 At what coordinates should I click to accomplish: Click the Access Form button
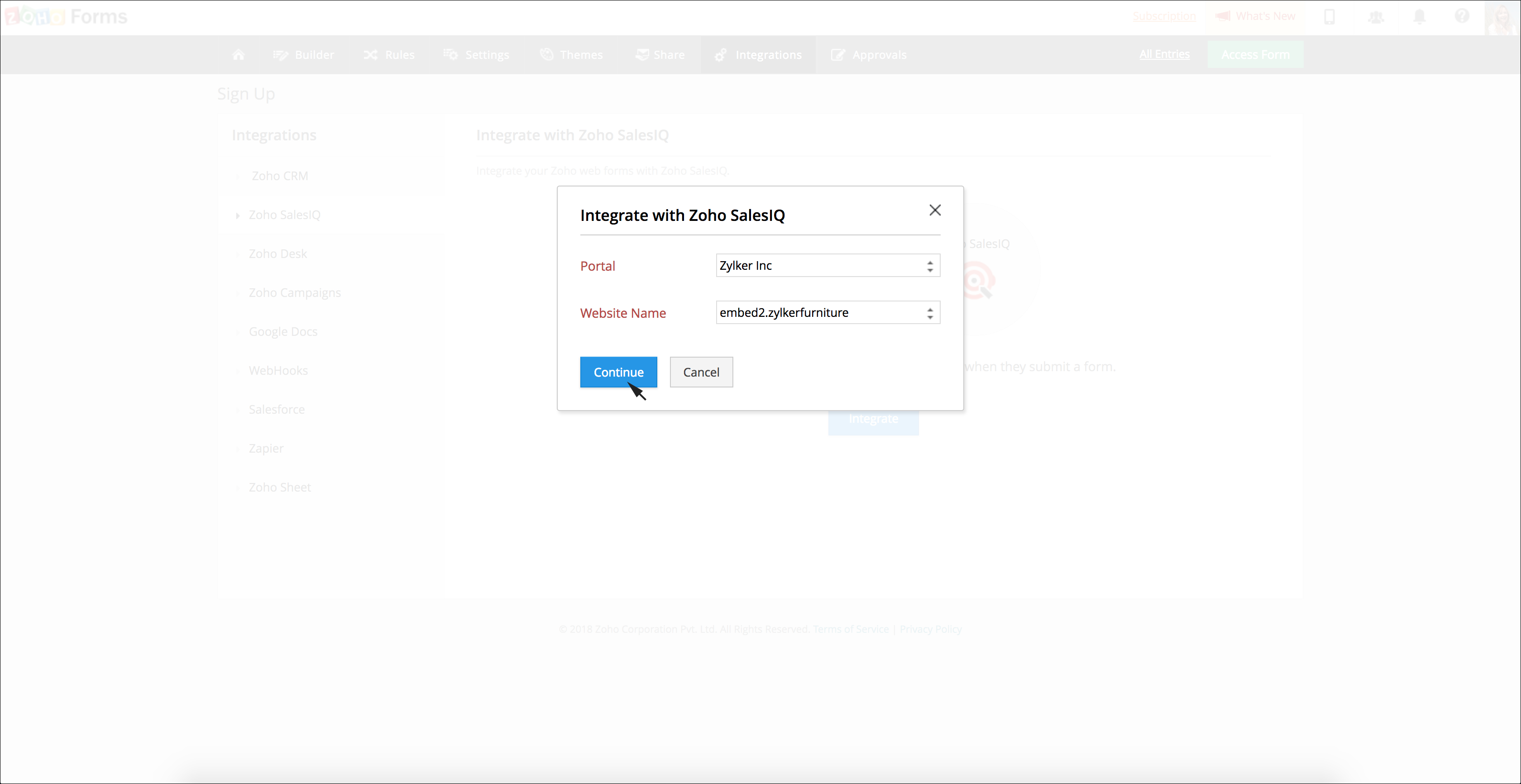tap(1255, 54)
